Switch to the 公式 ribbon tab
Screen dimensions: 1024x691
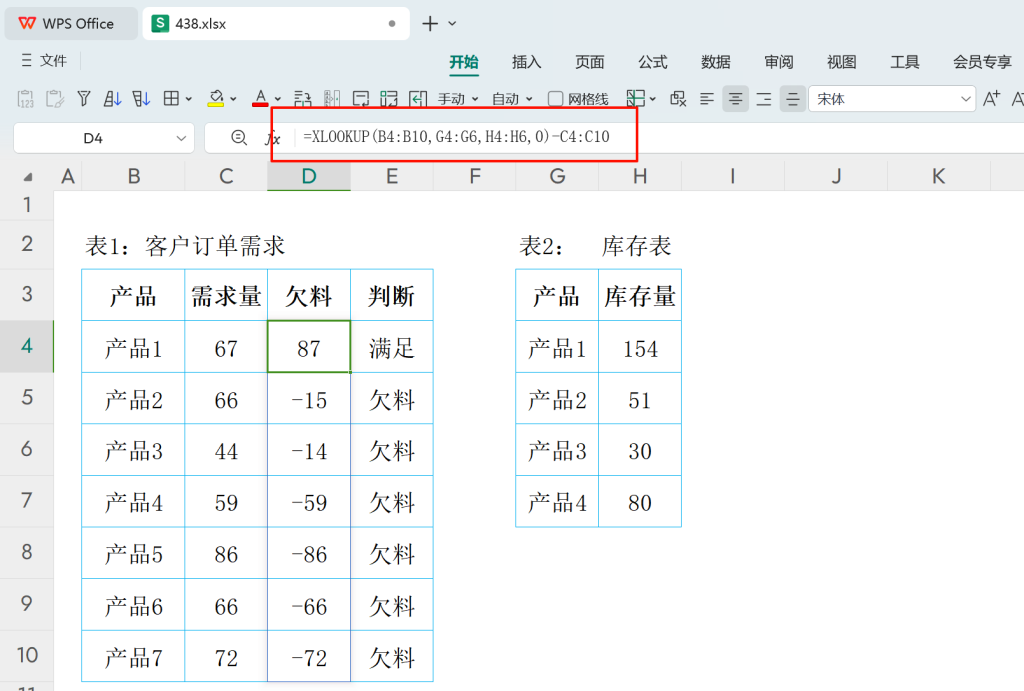click(653, 62)
